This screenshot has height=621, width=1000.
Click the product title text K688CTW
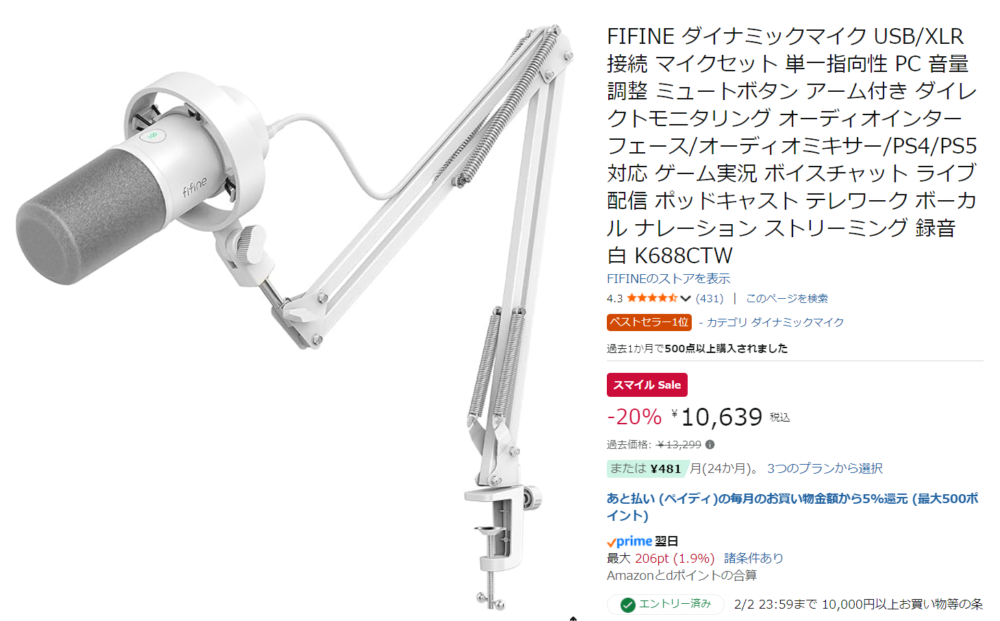pyautogui.click(x=683, y=256)
